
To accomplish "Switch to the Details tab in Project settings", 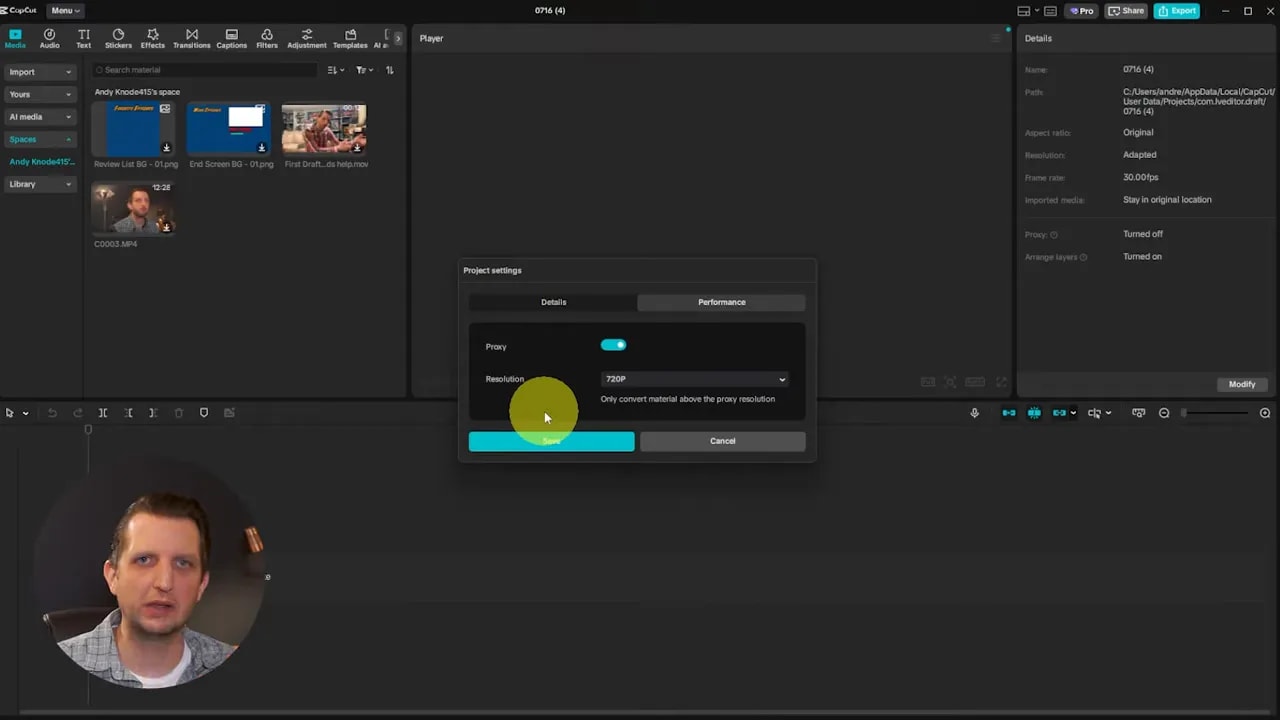I will 553,302.
